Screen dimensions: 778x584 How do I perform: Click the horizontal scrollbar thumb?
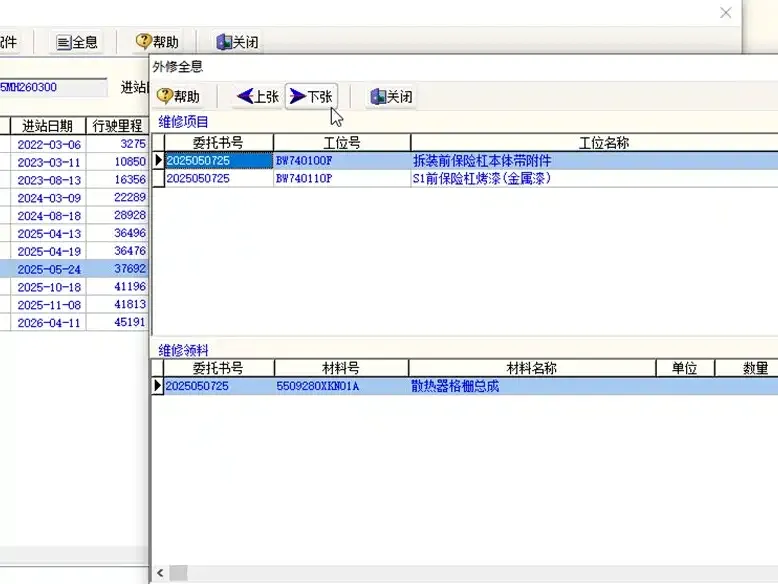point(179,573)
